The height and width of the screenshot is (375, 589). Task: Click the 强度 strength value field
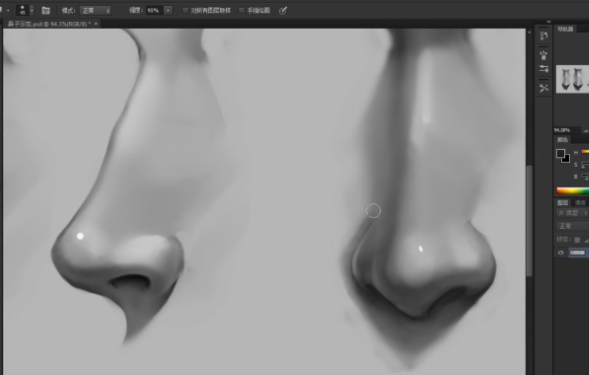click(x=154, y=11)
